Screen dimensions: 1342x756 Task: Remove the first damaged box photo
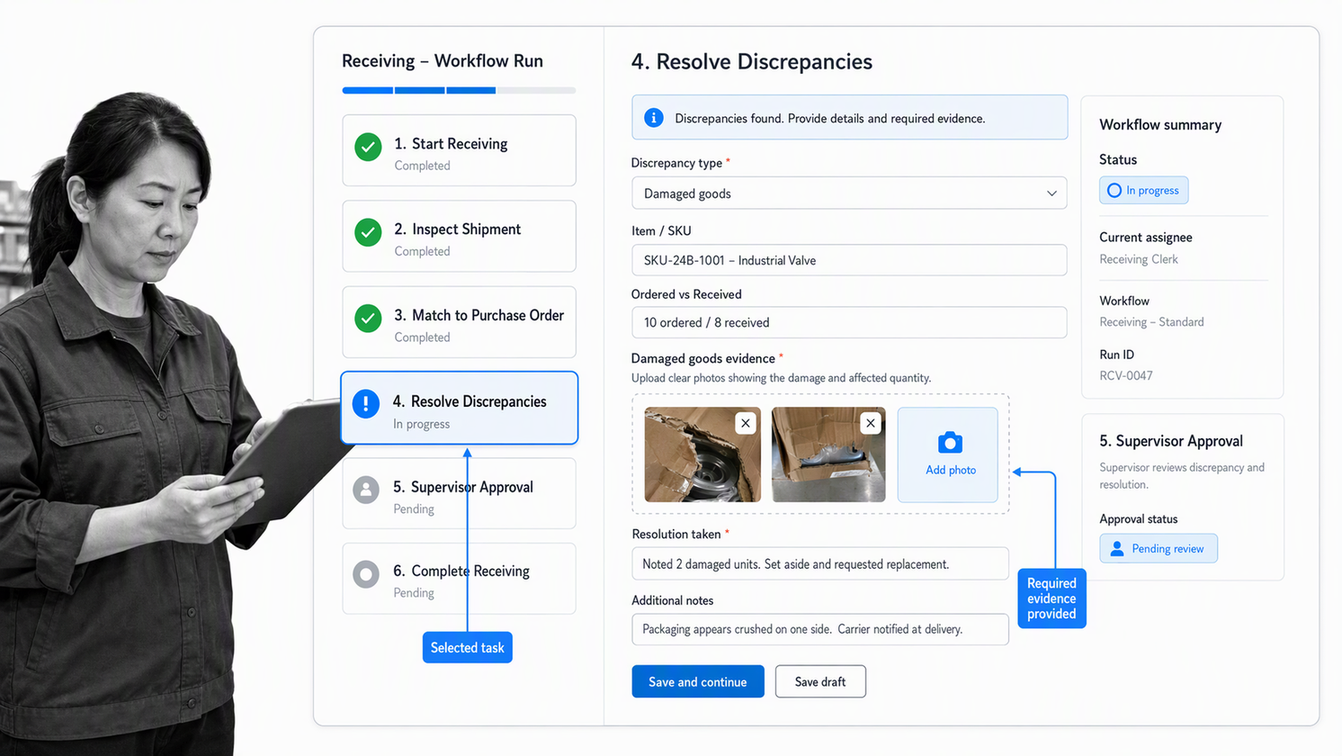745,423
